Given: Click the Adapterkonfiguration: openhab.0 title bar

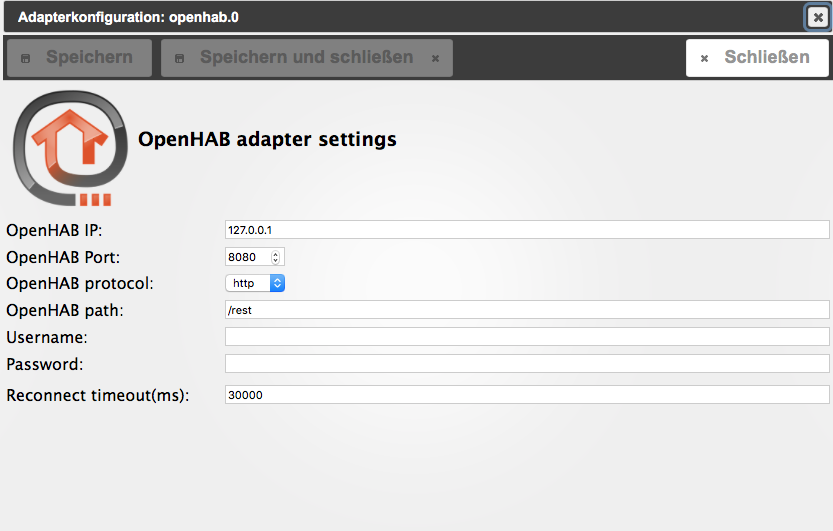Looking at the screenshot, I should (400, 17).
